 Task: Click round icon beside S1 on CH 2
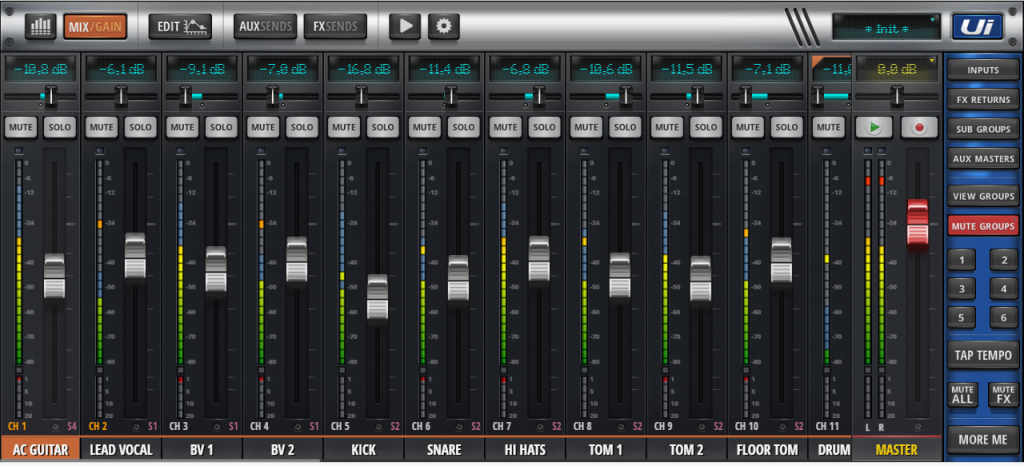[x=136, y=427]
